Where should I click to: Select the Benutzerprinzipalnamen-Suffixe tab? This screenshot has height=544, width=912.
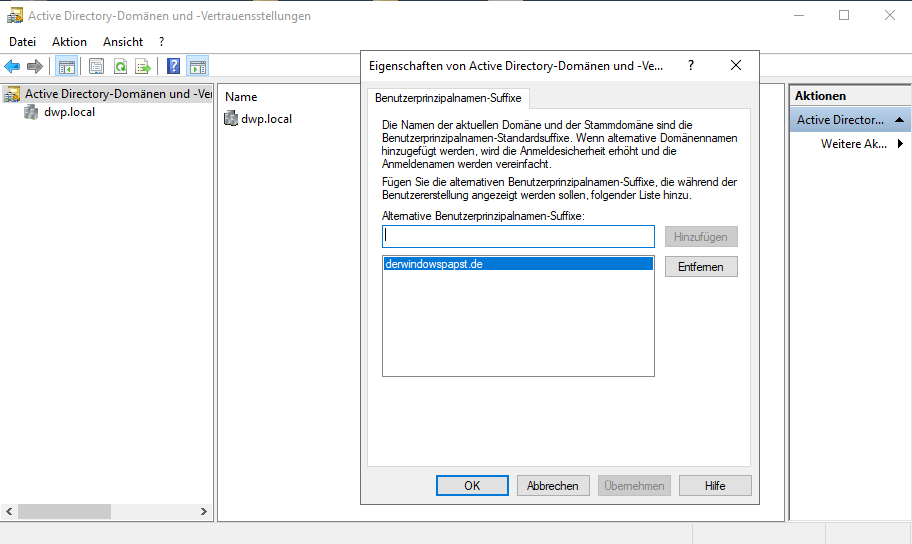coord(448,98)
